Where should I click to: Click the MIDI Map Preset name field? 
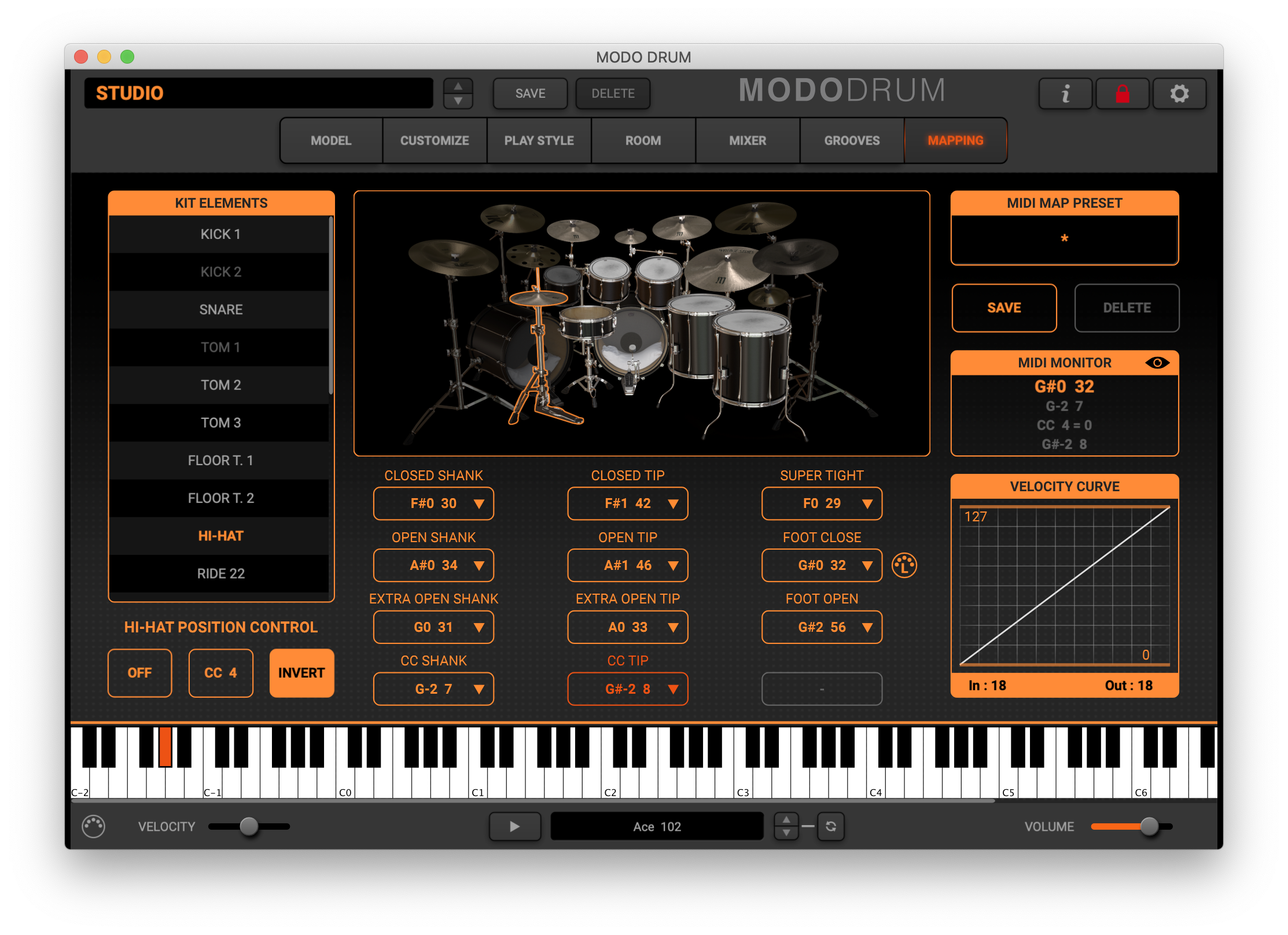[1065, 239]
